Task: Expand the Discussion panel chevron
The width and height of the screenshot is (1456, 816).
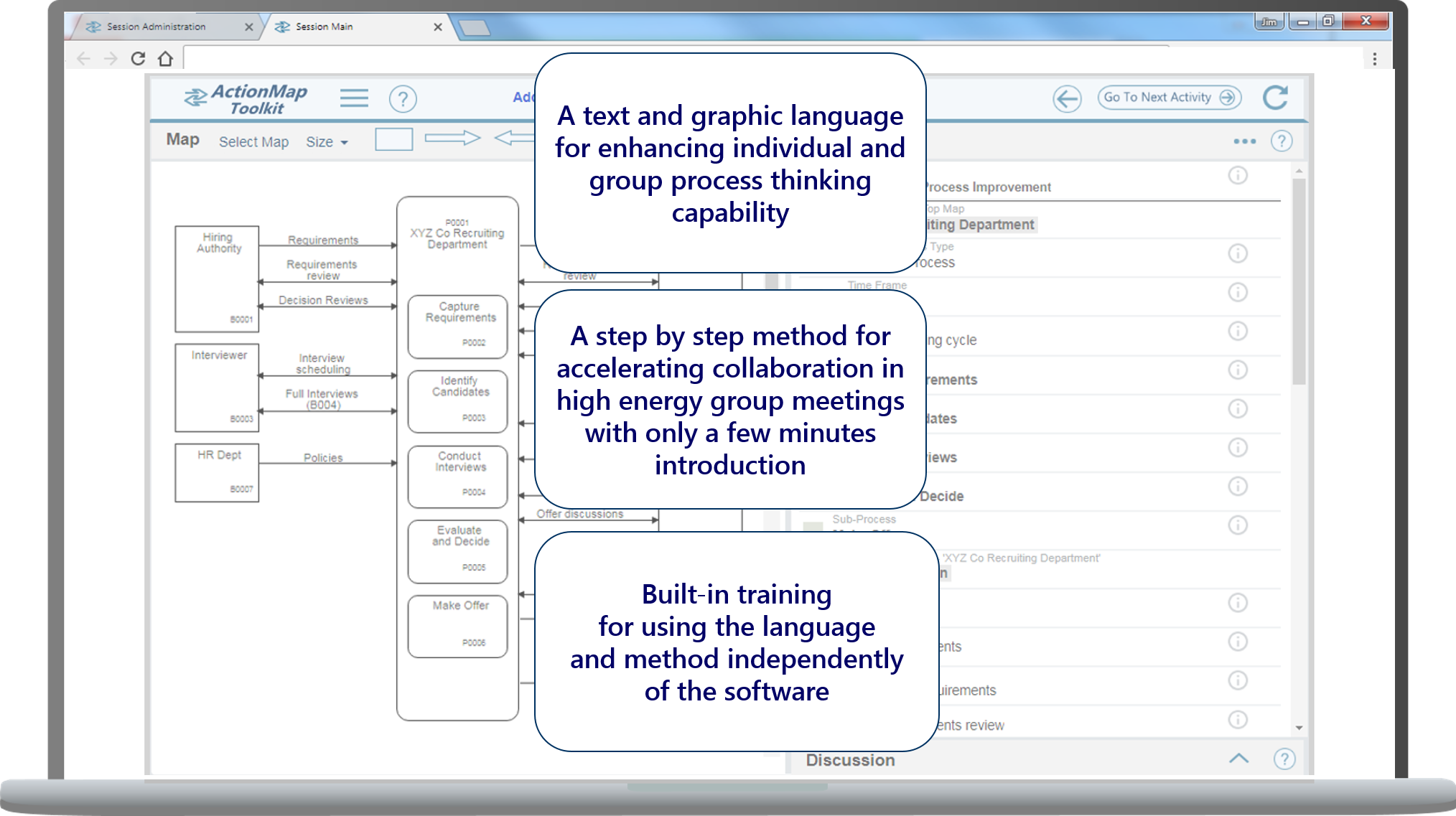Action: pos(1238,759)
